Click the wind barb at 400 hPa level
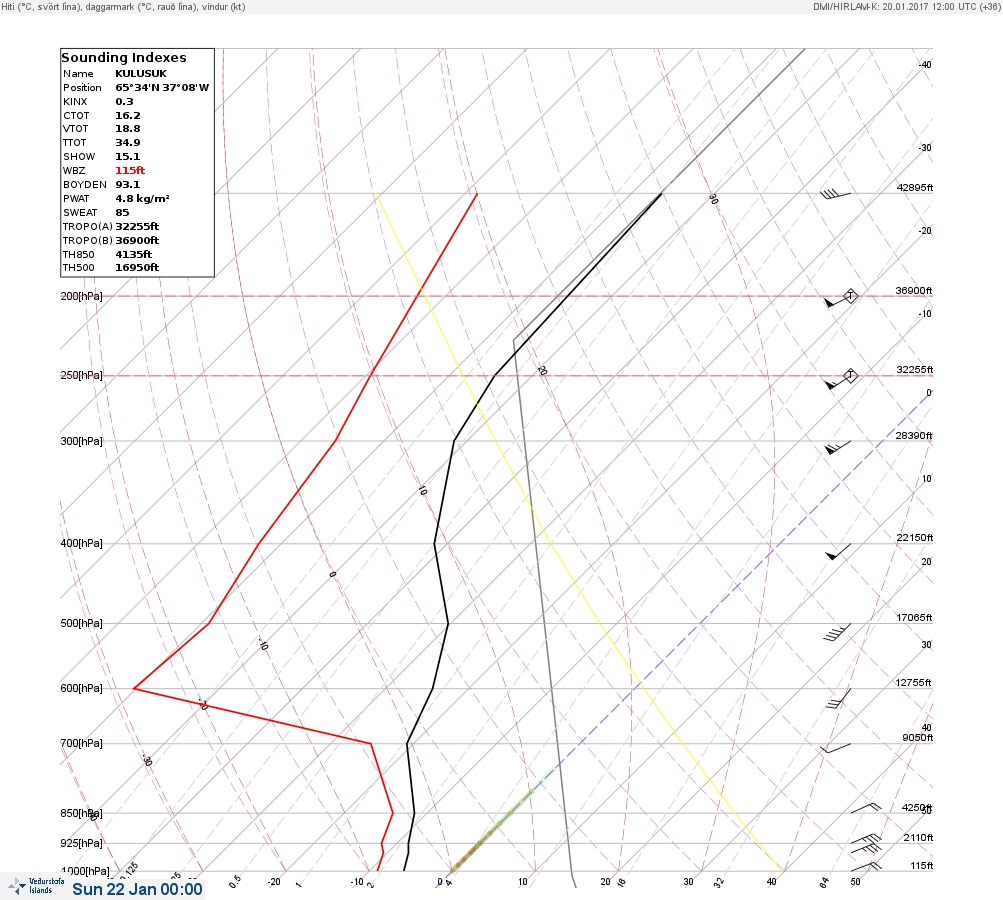This screenshot has width=1003, height=900. pyautogui.click(x=837, y=551)
